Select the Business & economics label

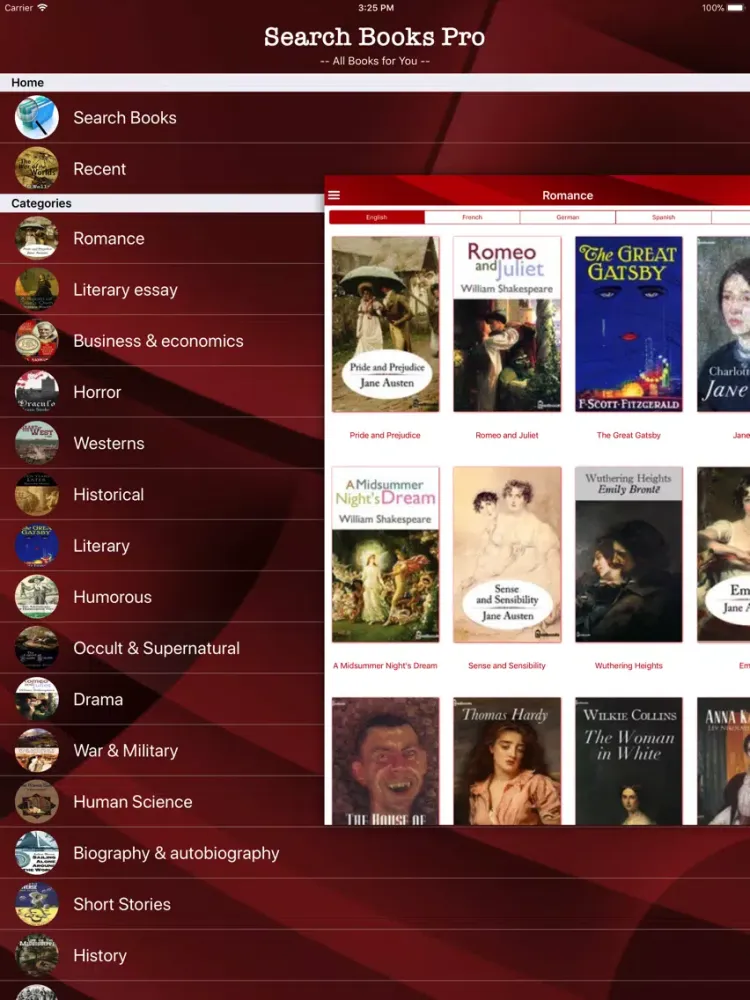158,341
